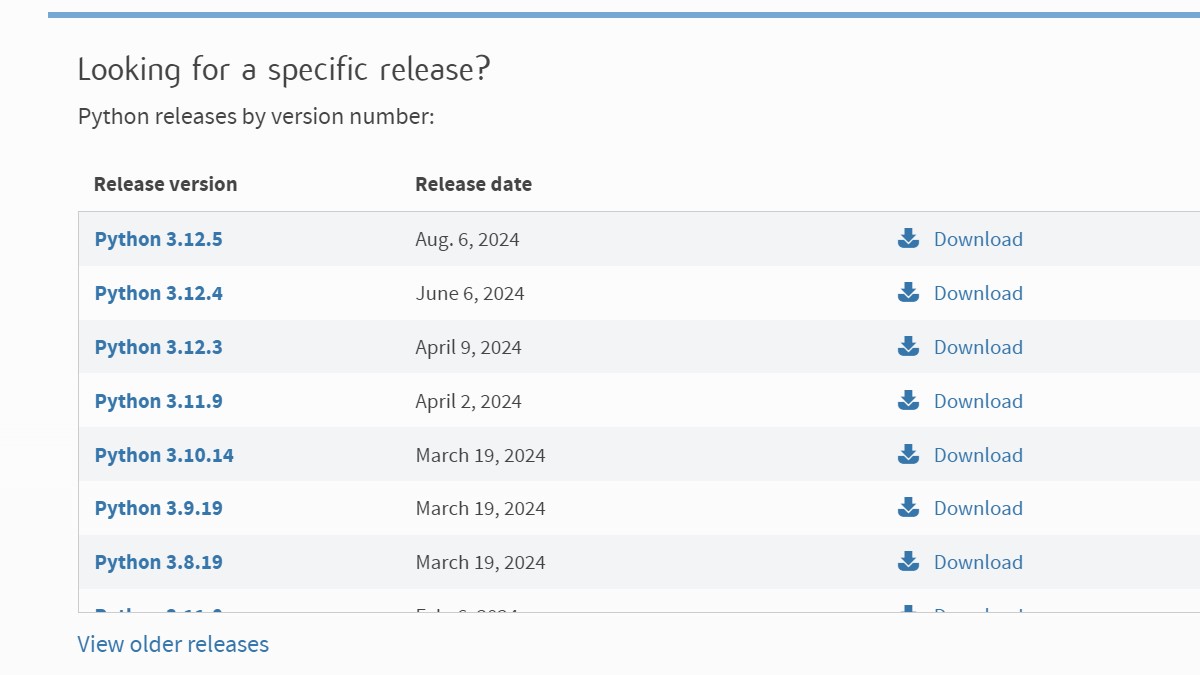Click download icon for Python 3.8.19
Image resolution: width=1200 pixels, height=675 pixels.
pos(908,561)
